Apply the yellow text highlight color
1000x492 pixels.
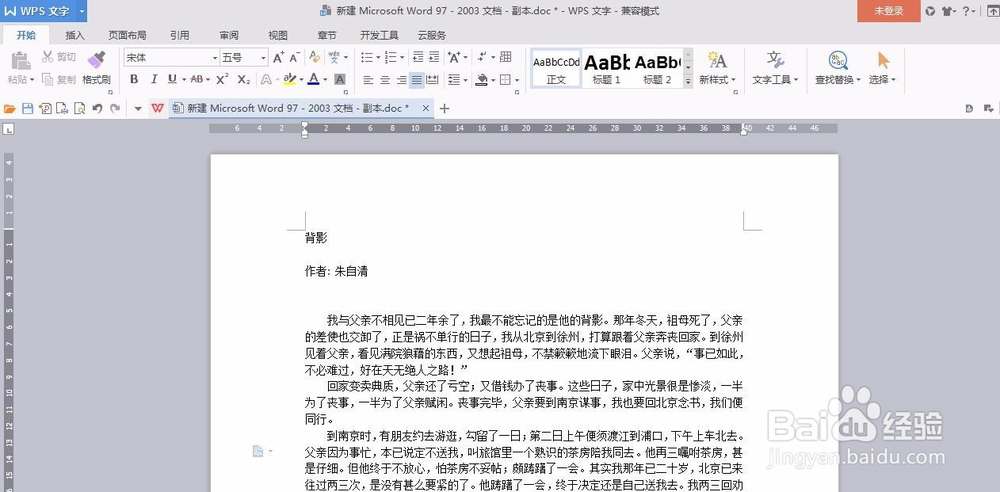pos(290,79)
